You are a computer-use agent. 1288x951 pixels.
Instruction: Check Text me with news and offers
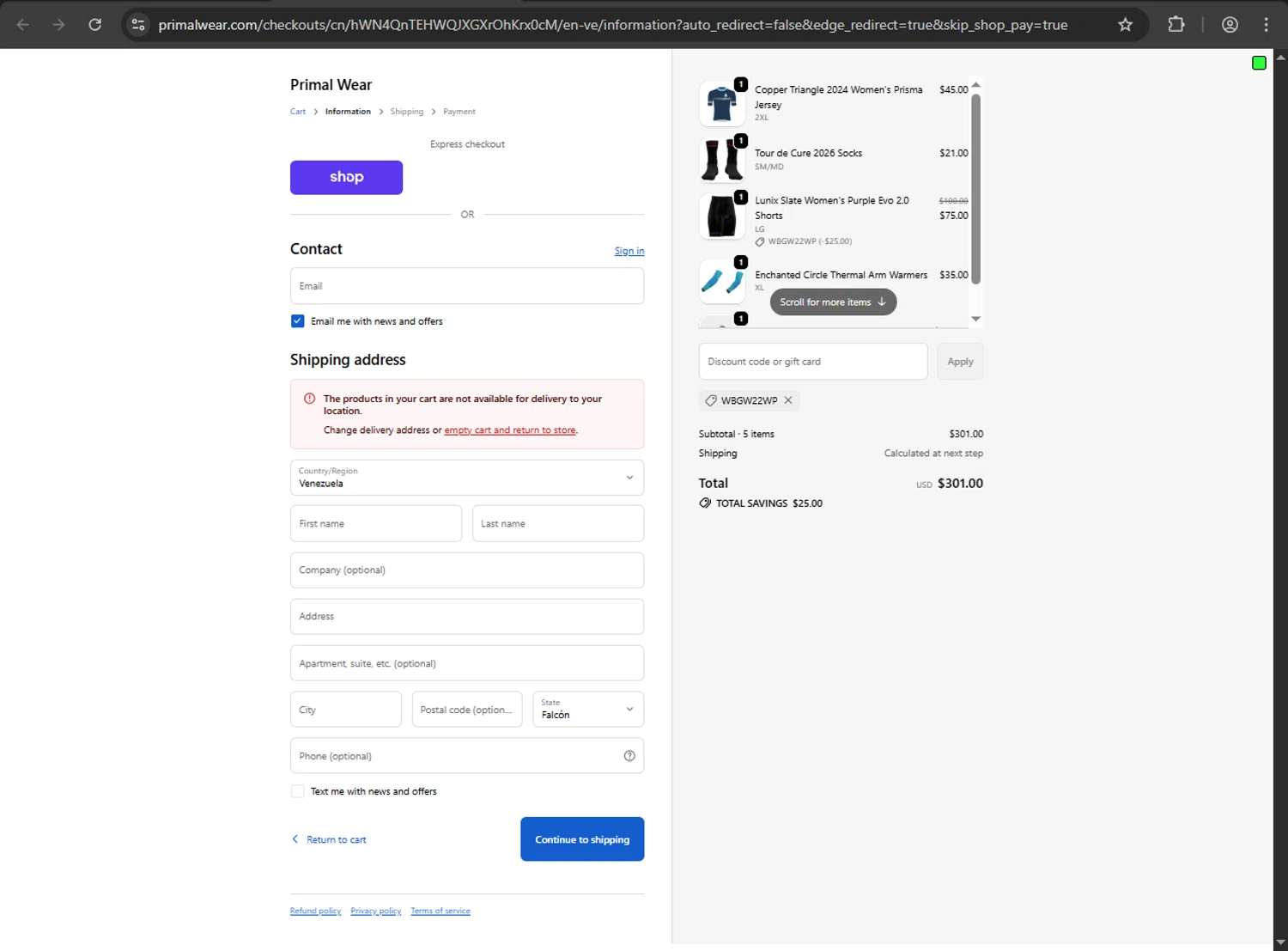[x=297, y=791]
